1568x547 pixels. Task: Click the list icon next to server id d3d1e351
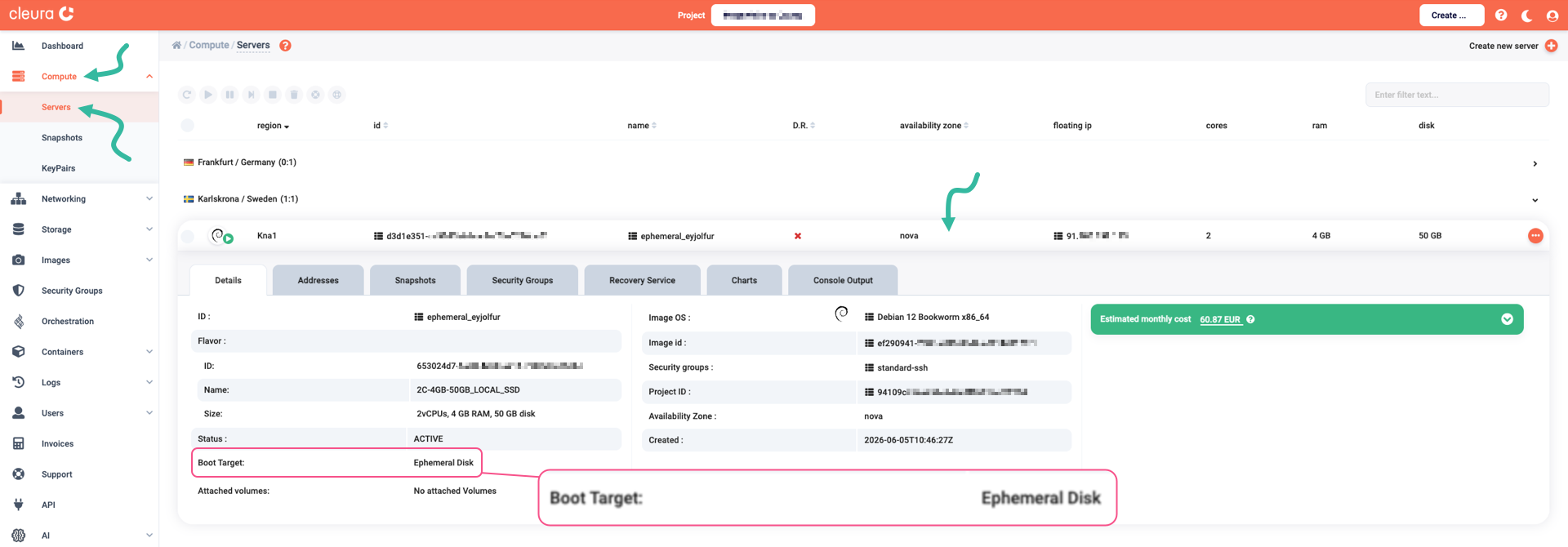click(x=378, y=236)
